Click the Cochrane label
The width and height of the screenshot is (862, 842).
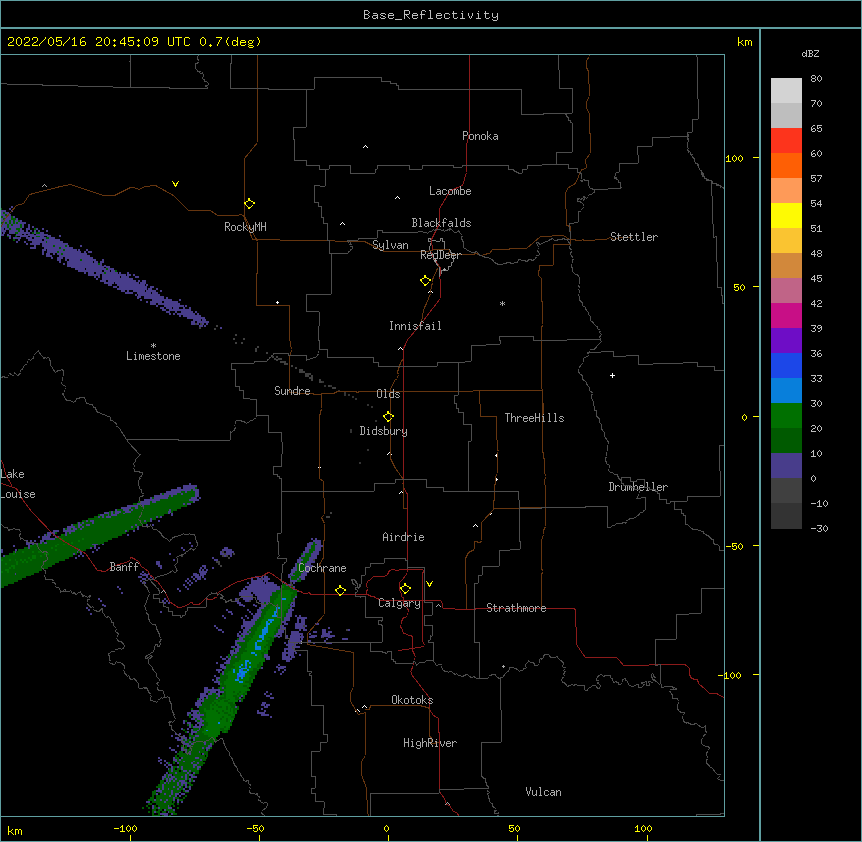322,568
